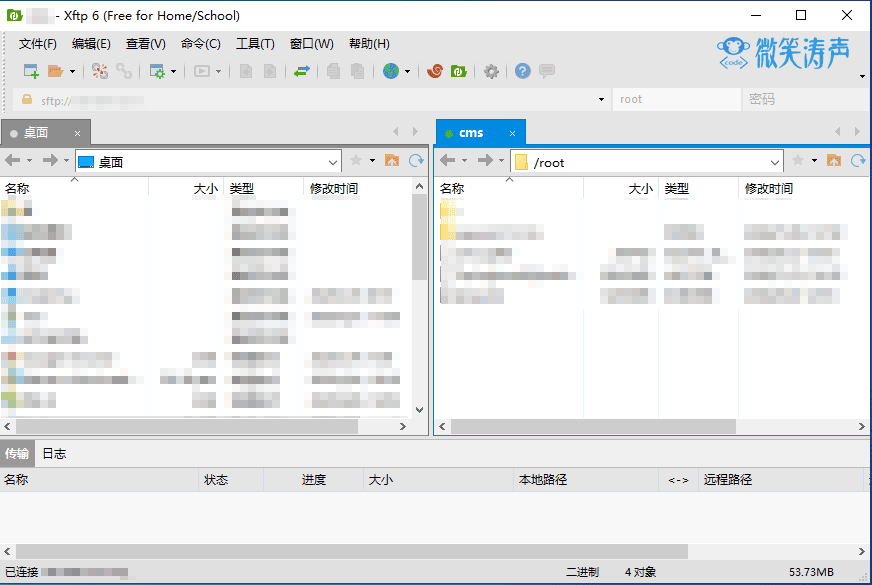Sort local files by 名称 column
This screenshot has width=872, height=585.
(x=74, y=189)
